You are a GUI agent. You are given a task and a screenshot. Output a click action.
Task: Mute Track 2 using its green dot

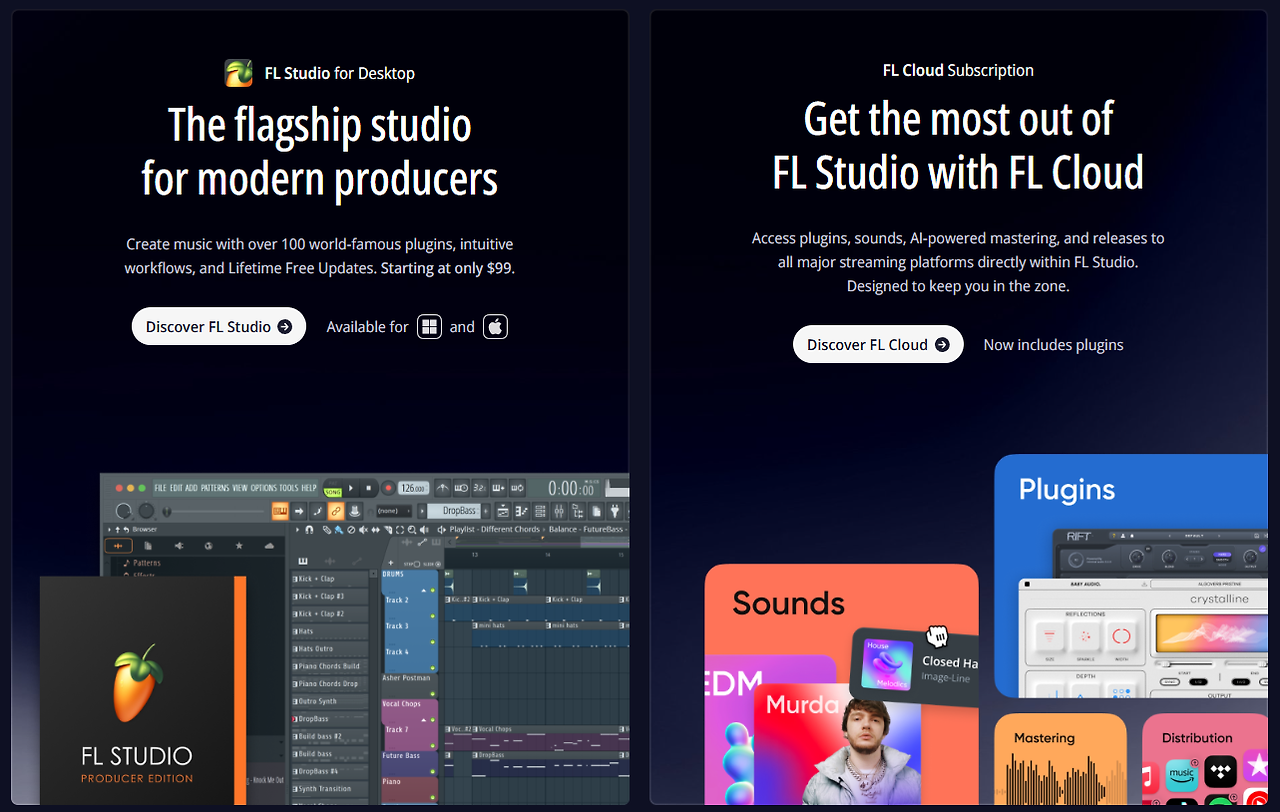[x=433, y=616]
